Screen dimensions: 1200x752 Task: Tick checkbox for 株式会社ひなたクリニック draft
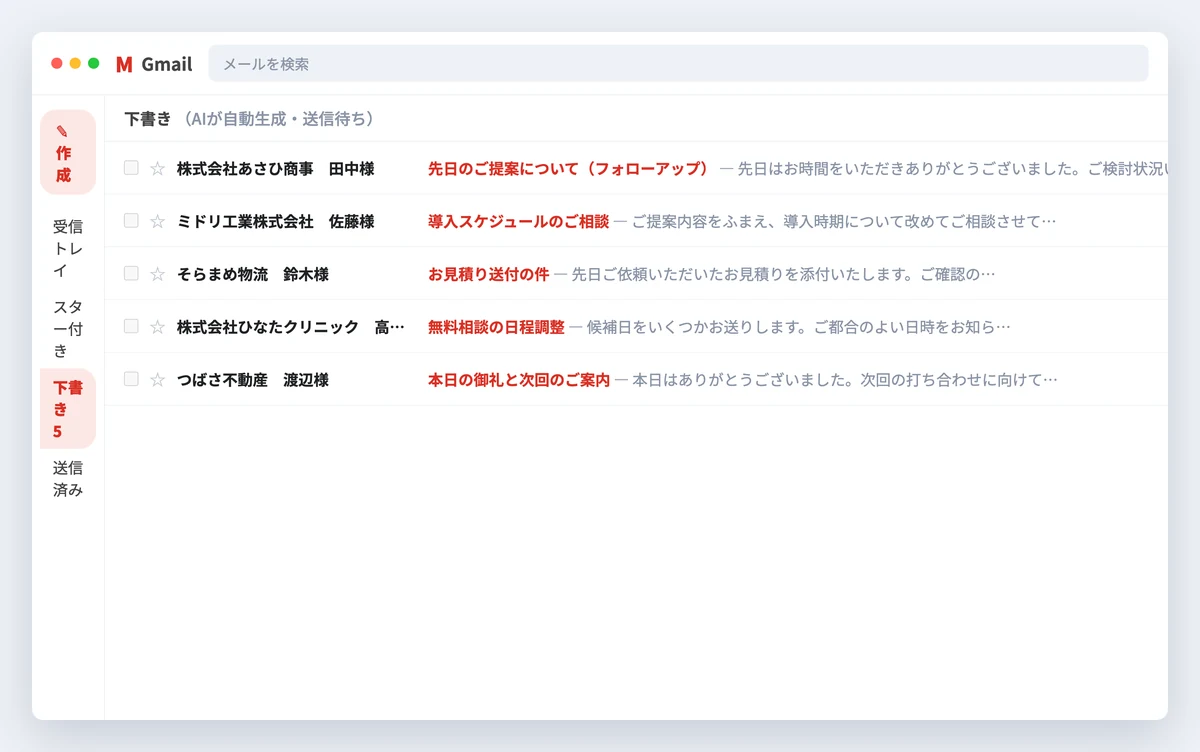(131, 326)
